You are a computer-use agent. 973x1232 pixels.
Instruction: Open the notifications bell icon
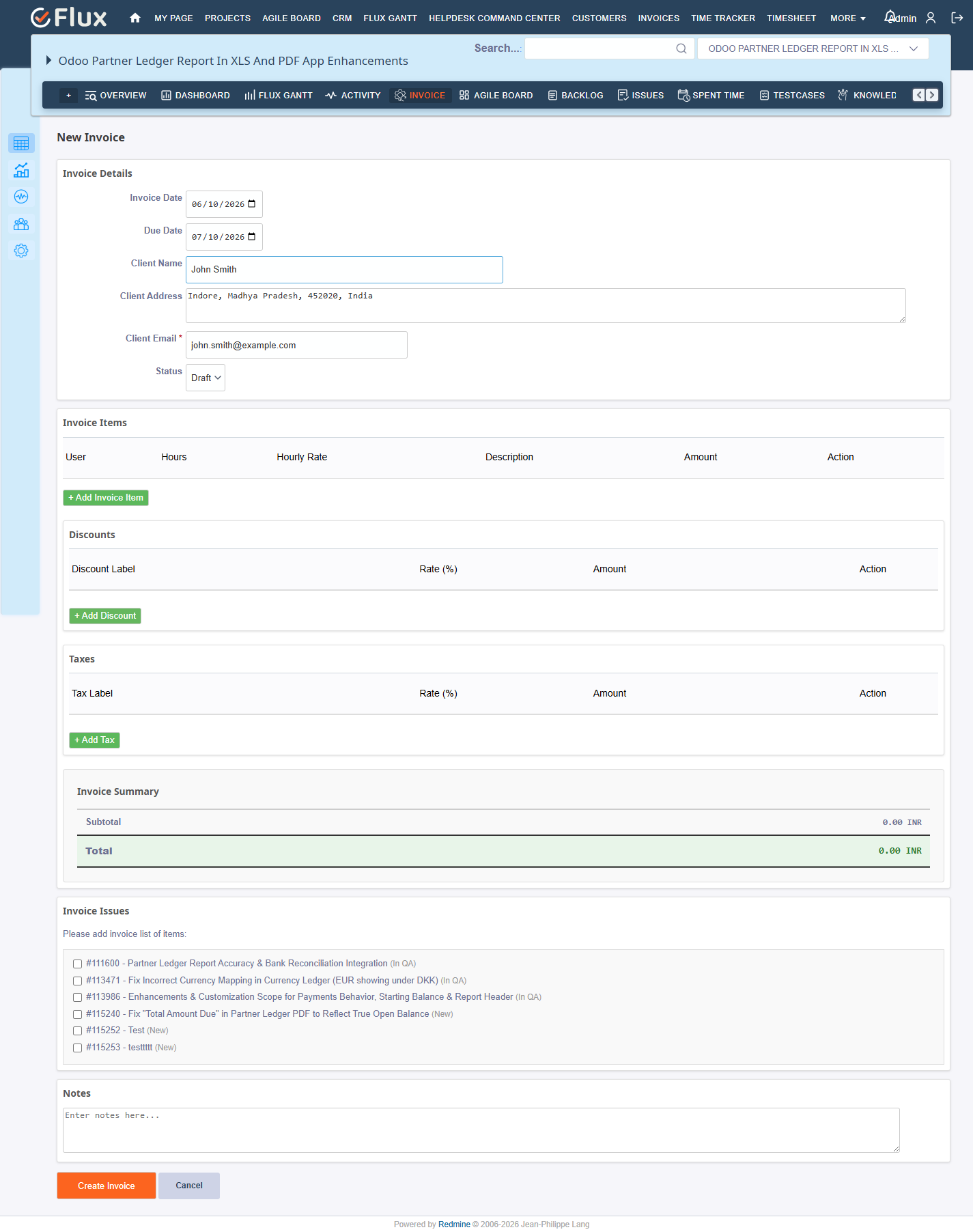coord(890,16)
